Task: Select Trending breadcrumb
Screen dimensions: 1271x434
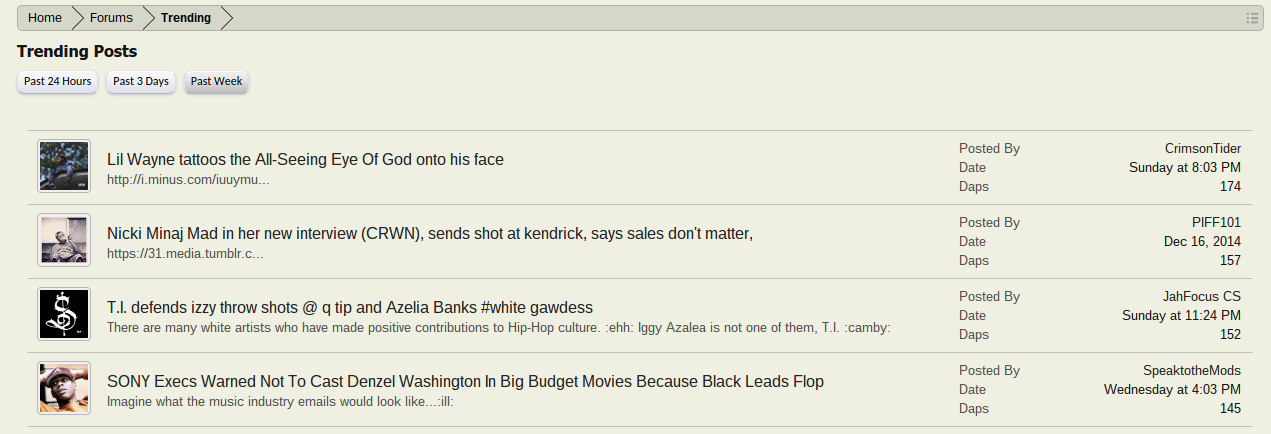Action: 186,18
